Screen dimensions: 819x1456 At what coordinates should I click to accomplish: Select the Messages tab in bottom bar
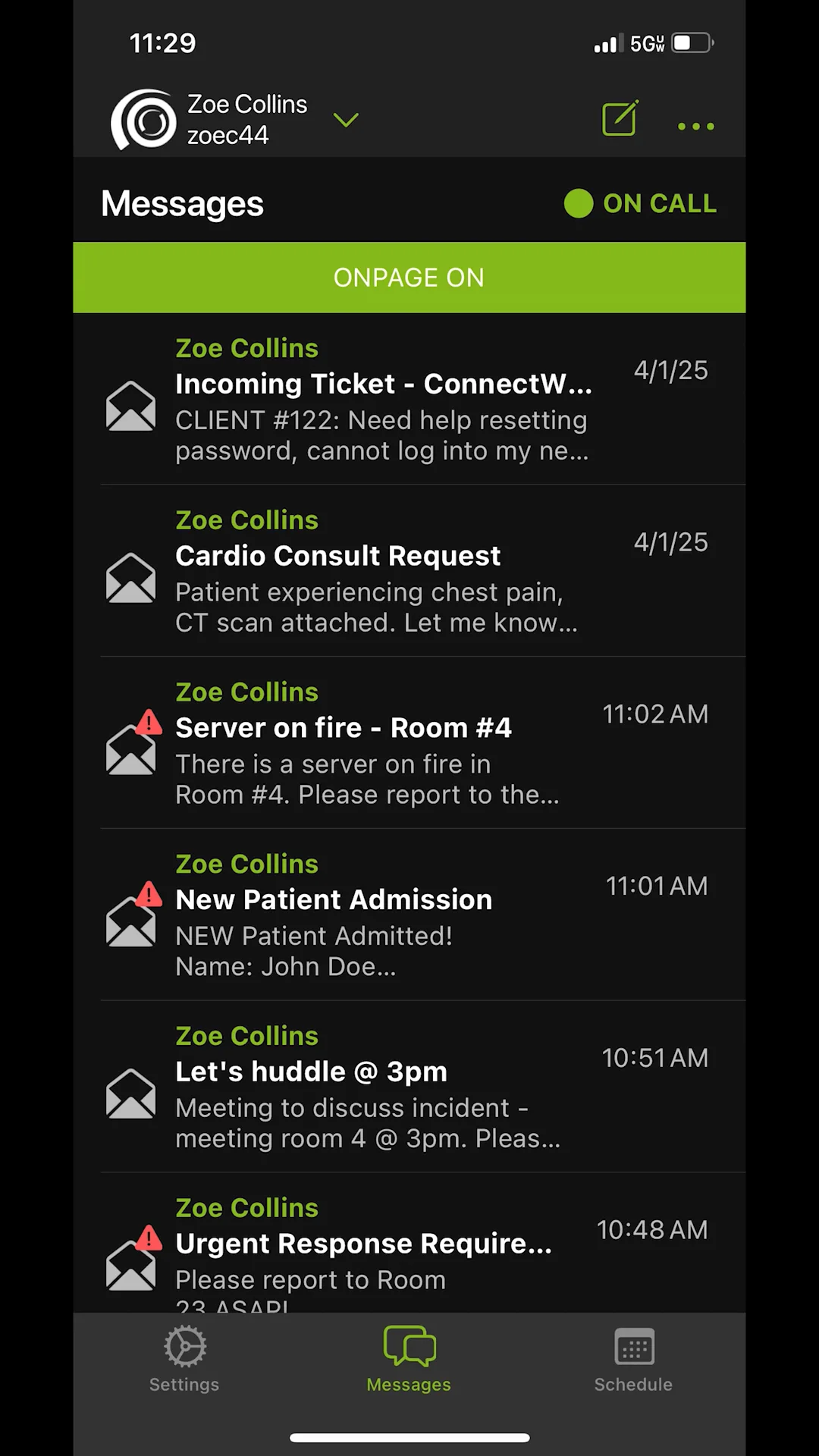pos(409,1359)
